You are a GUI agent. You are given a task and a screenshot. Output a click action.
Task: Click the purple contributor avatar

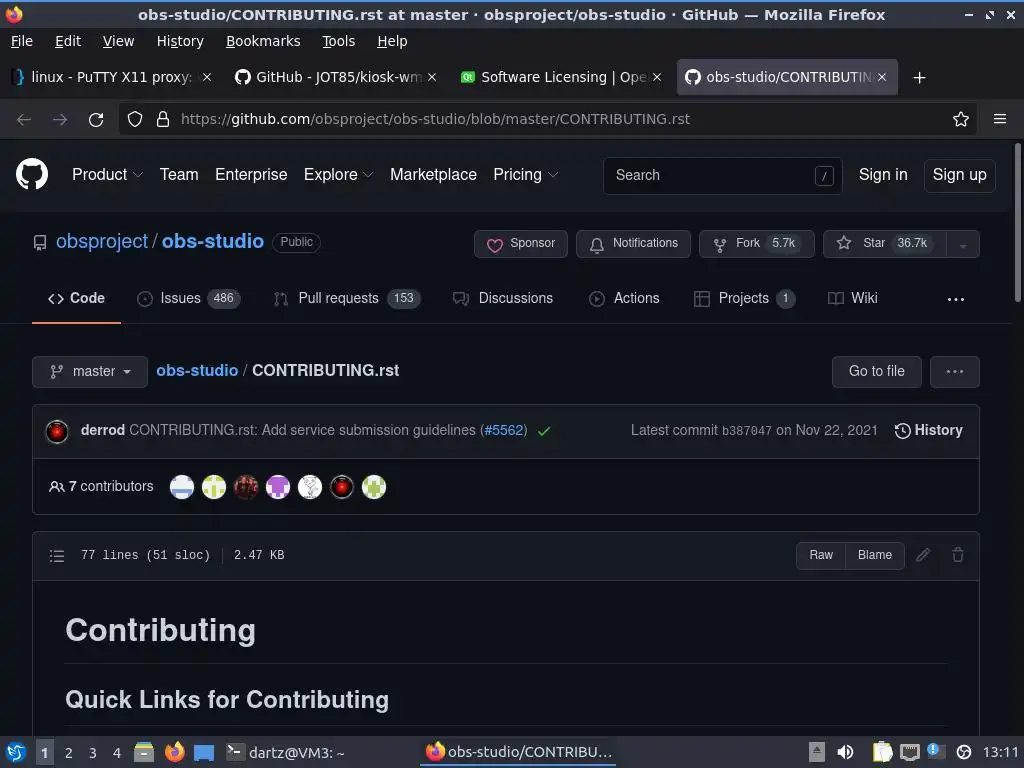click(278, 487)
